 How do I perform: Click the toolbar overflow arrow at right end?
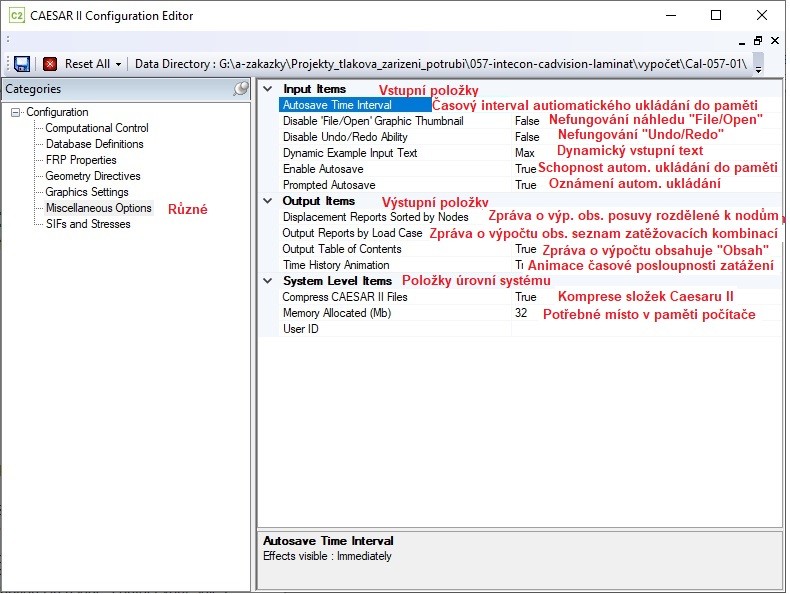pos(758,65)
